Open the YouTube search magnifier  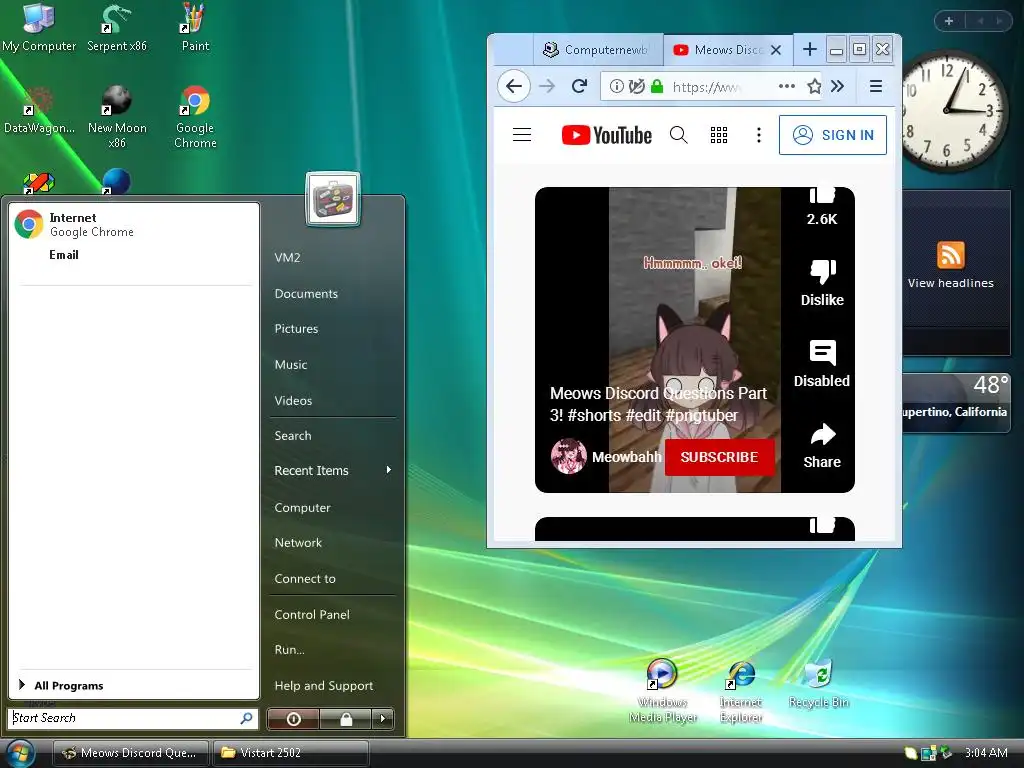click(x=679, y=135)
